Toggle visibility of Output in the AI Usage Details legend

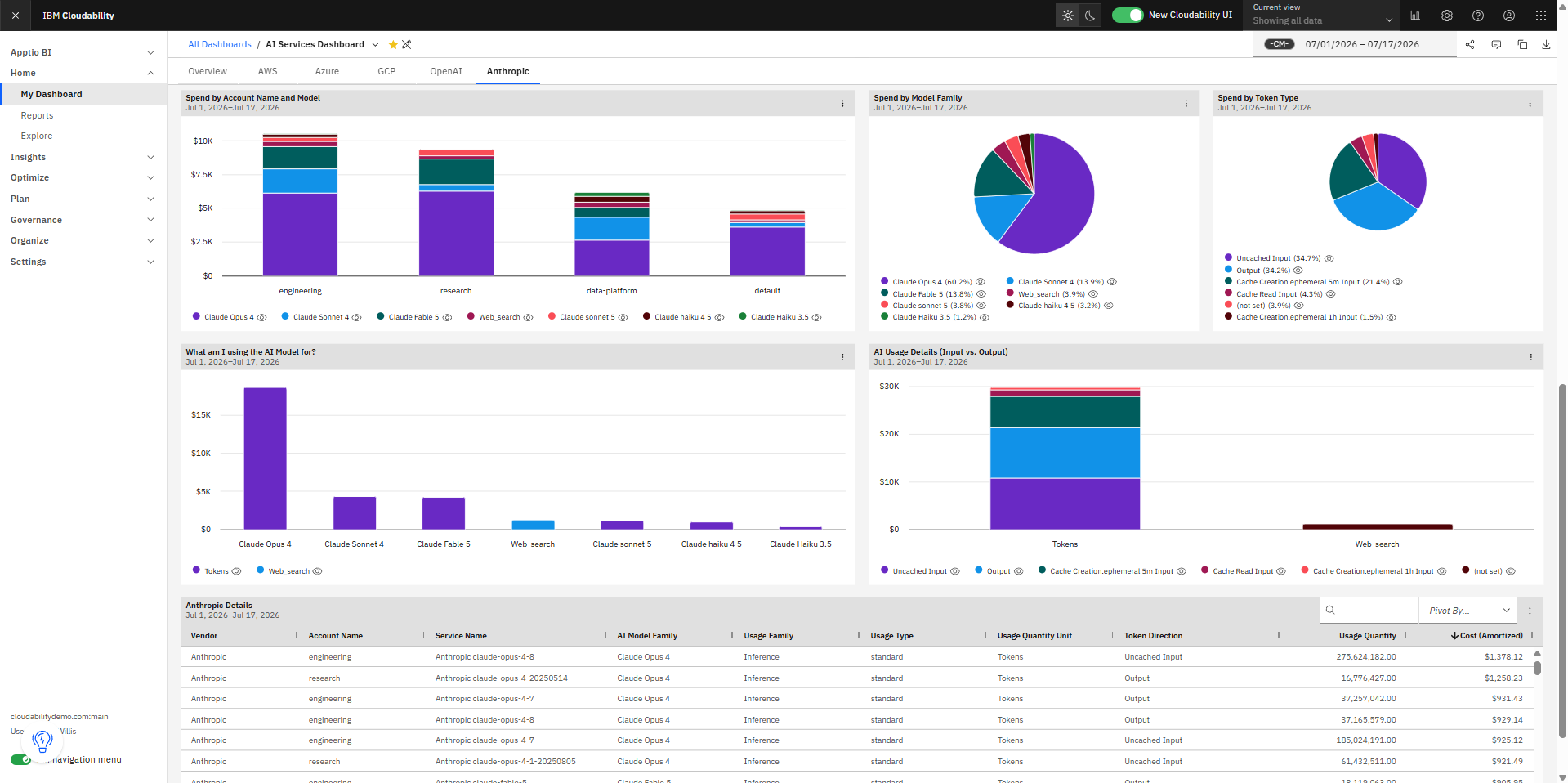[1019, 572]
